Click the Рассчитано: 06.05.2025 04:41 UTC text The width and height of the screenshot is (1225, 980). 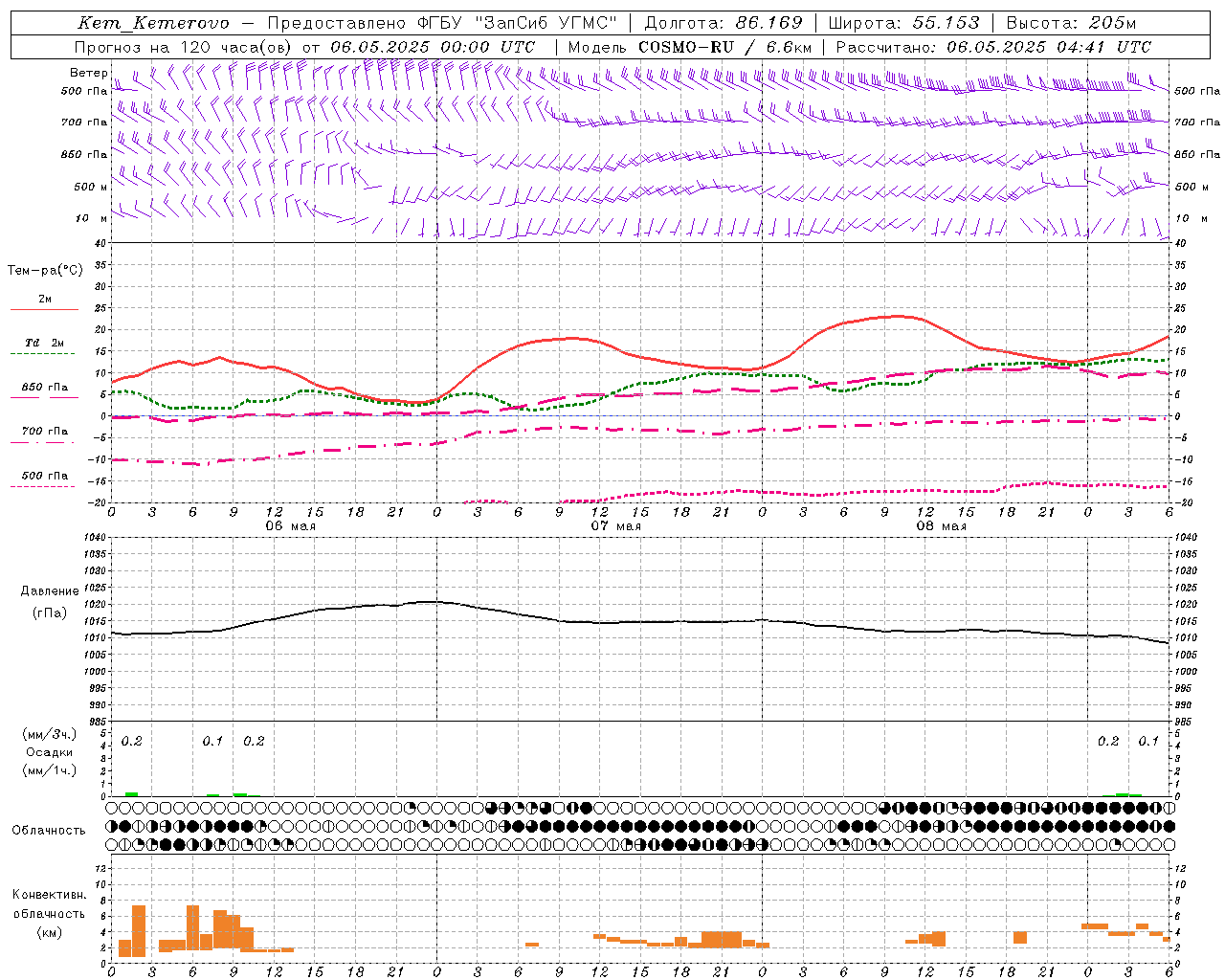pos(993,47)
